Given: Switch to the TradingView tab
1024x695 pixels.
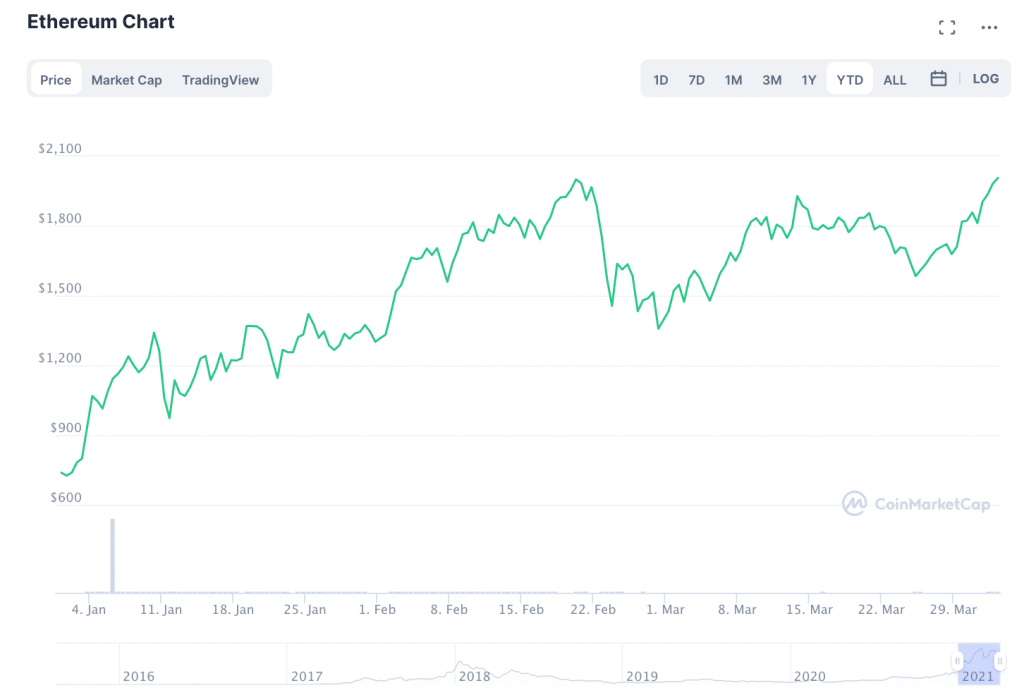Looking at the screenshot, I should tap(220, 80).
